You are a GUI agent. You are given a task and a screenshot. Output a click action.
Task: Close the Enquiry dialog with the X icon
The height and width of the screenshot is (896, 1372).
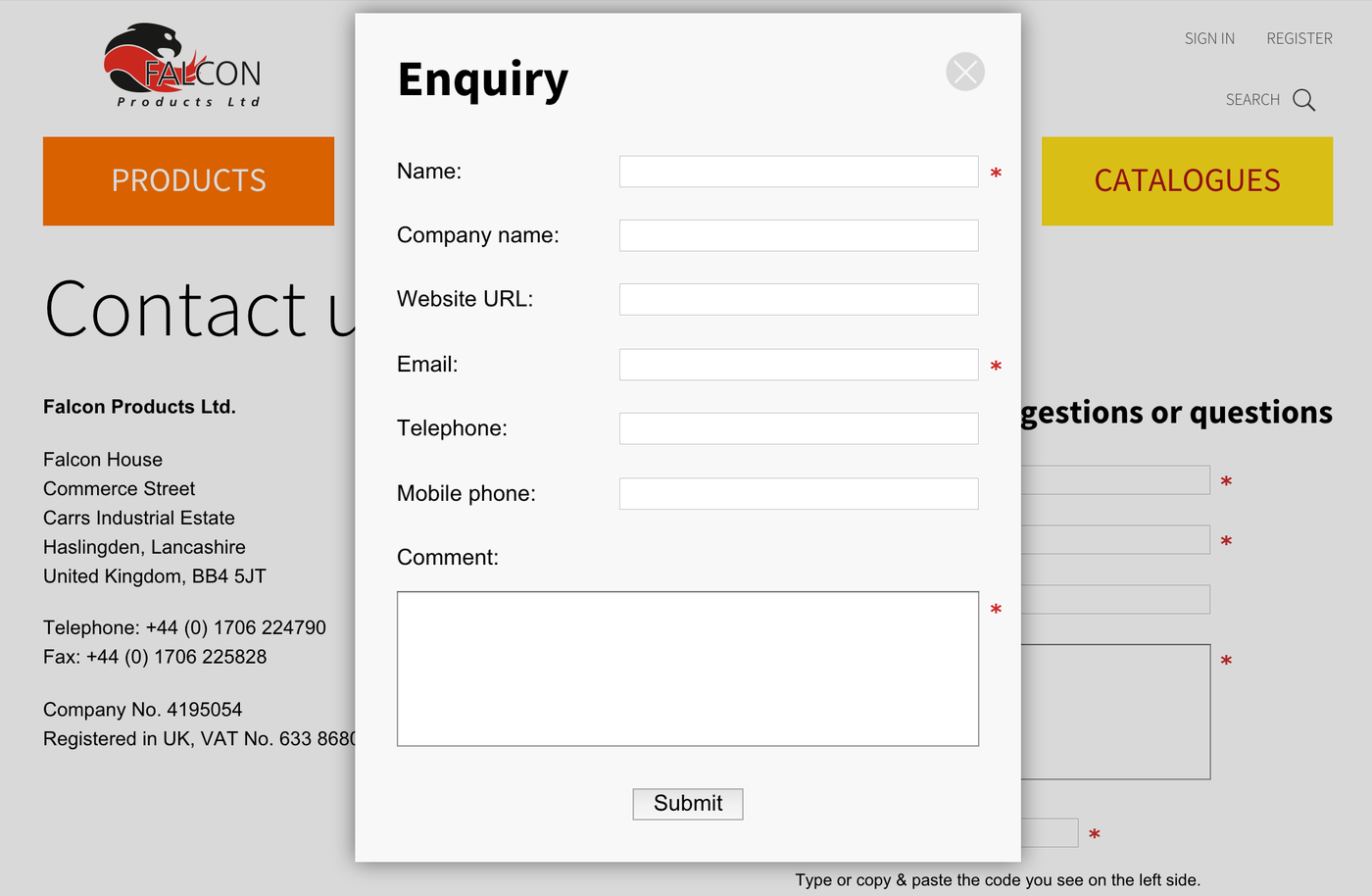964,72
